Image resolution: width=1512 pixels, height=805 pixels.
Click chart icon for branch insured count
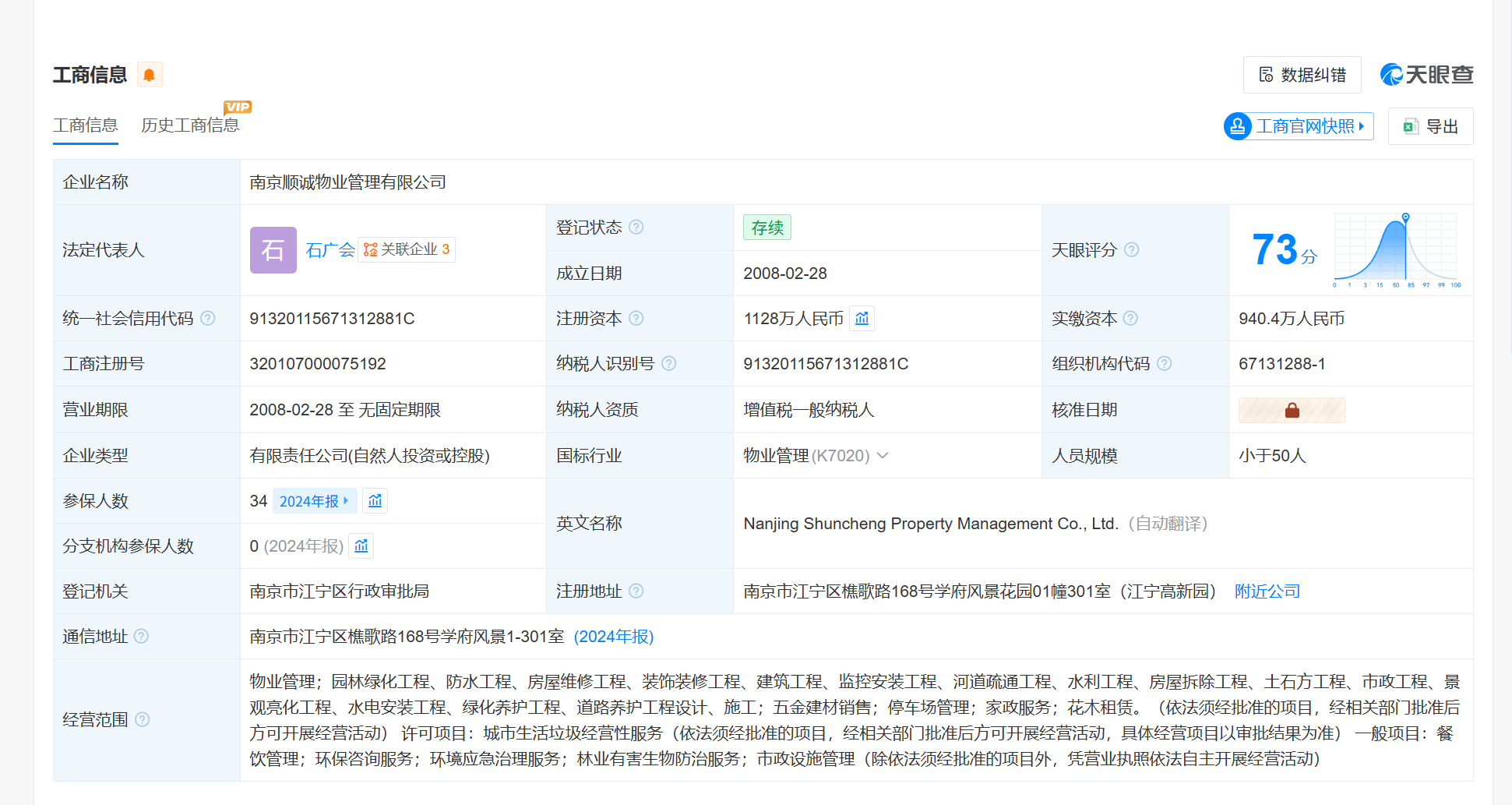click(x=361, y=546)
